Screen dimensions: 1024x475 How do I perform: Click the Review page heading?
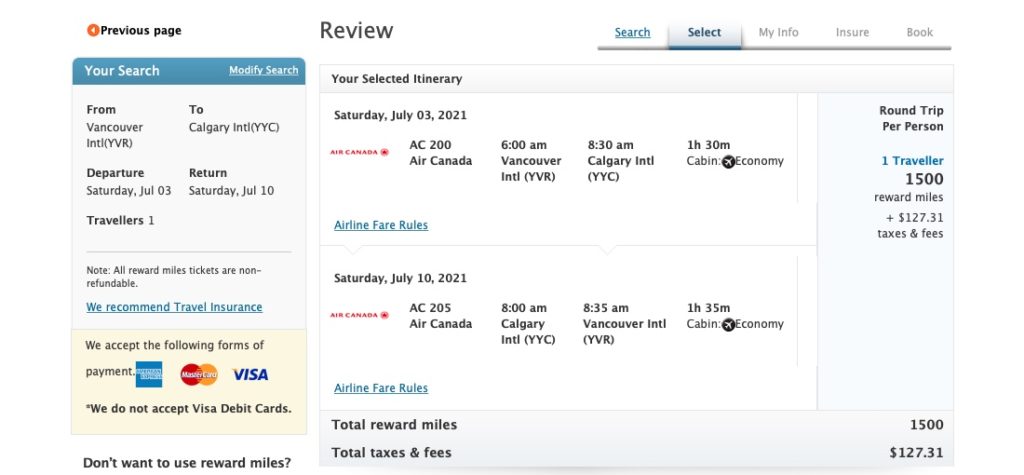pyautogui.click(x=357, y=31)
